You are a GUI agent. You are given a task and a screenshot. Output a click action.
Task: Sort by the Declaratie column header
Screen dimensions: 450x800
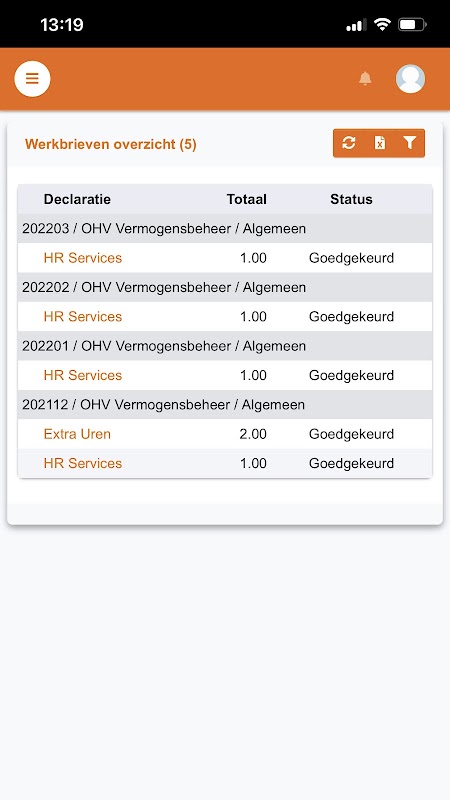point(77,199)
